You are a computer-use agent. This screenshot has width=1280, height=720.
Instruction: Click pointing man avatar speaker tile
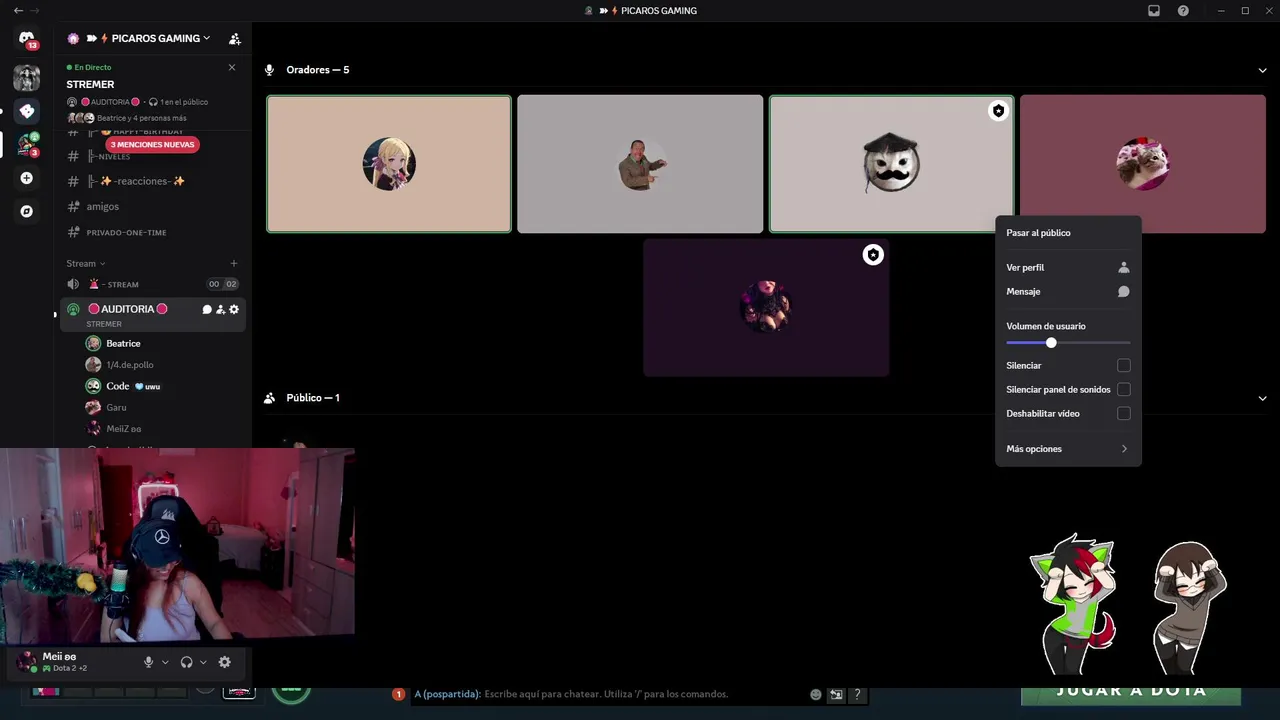[640, 164]
